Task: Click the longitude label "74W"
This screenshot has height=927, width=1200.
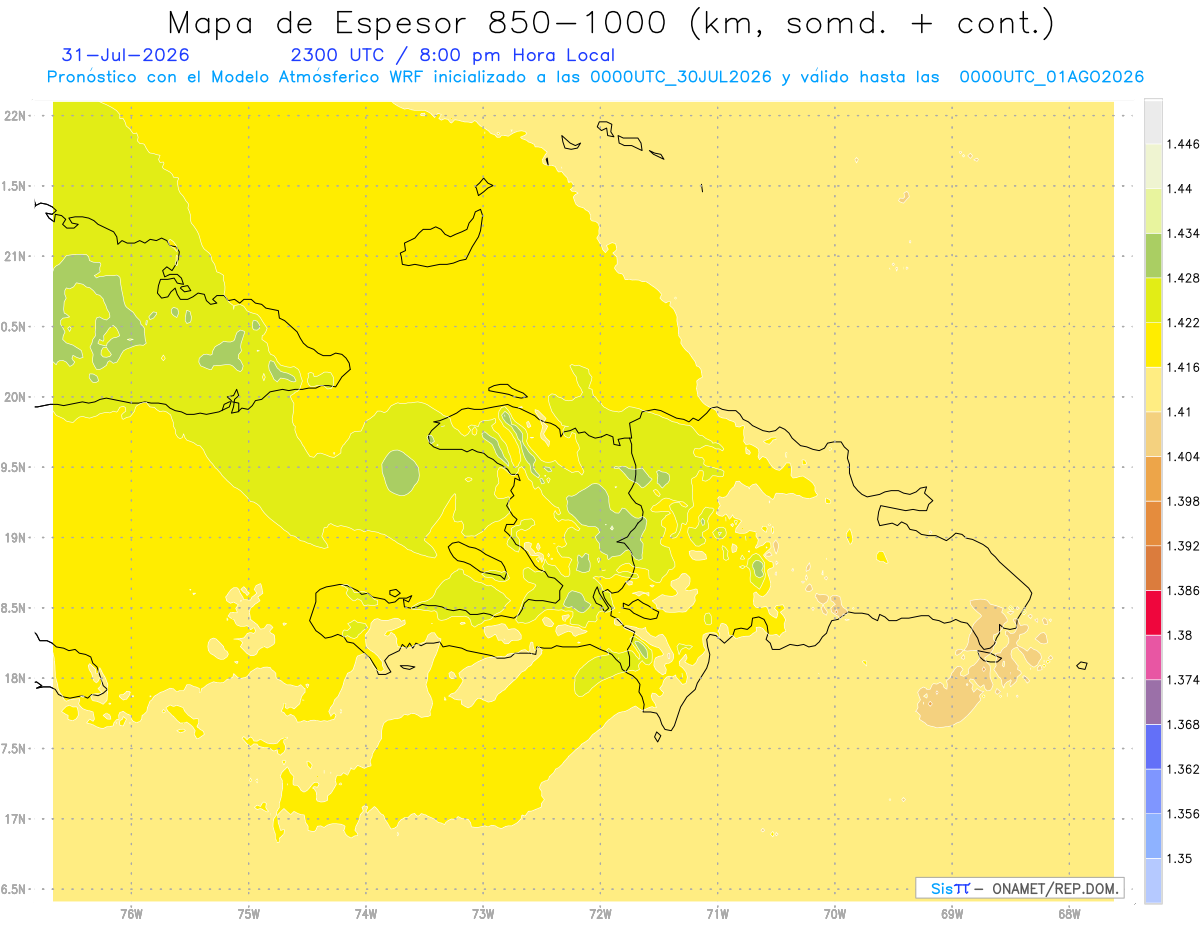Action: (x=365, y=913)
